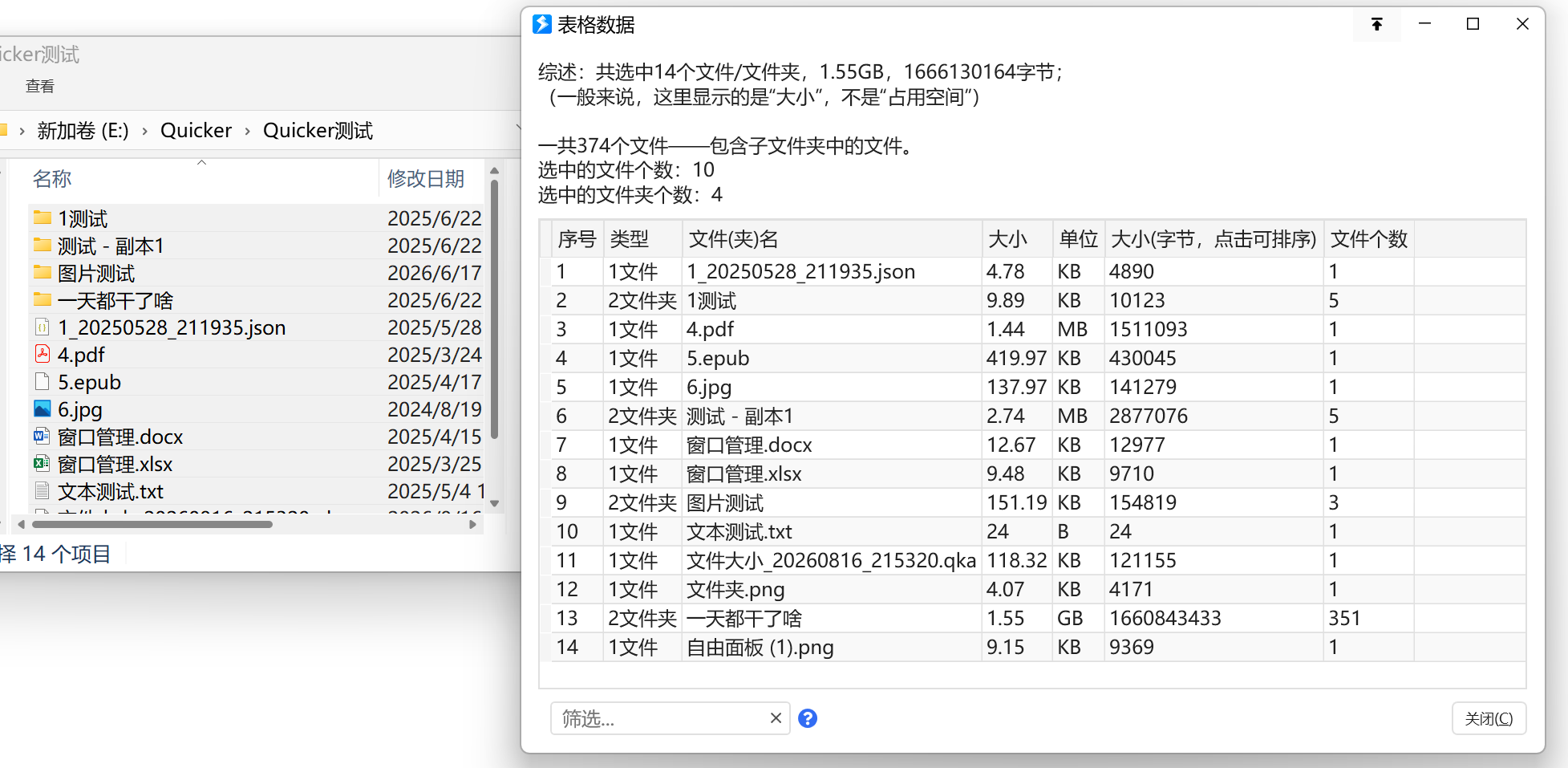Select table row 文件夹.png
The width and height of the screenshot is (1568, 768).
tap(1032, 590)
